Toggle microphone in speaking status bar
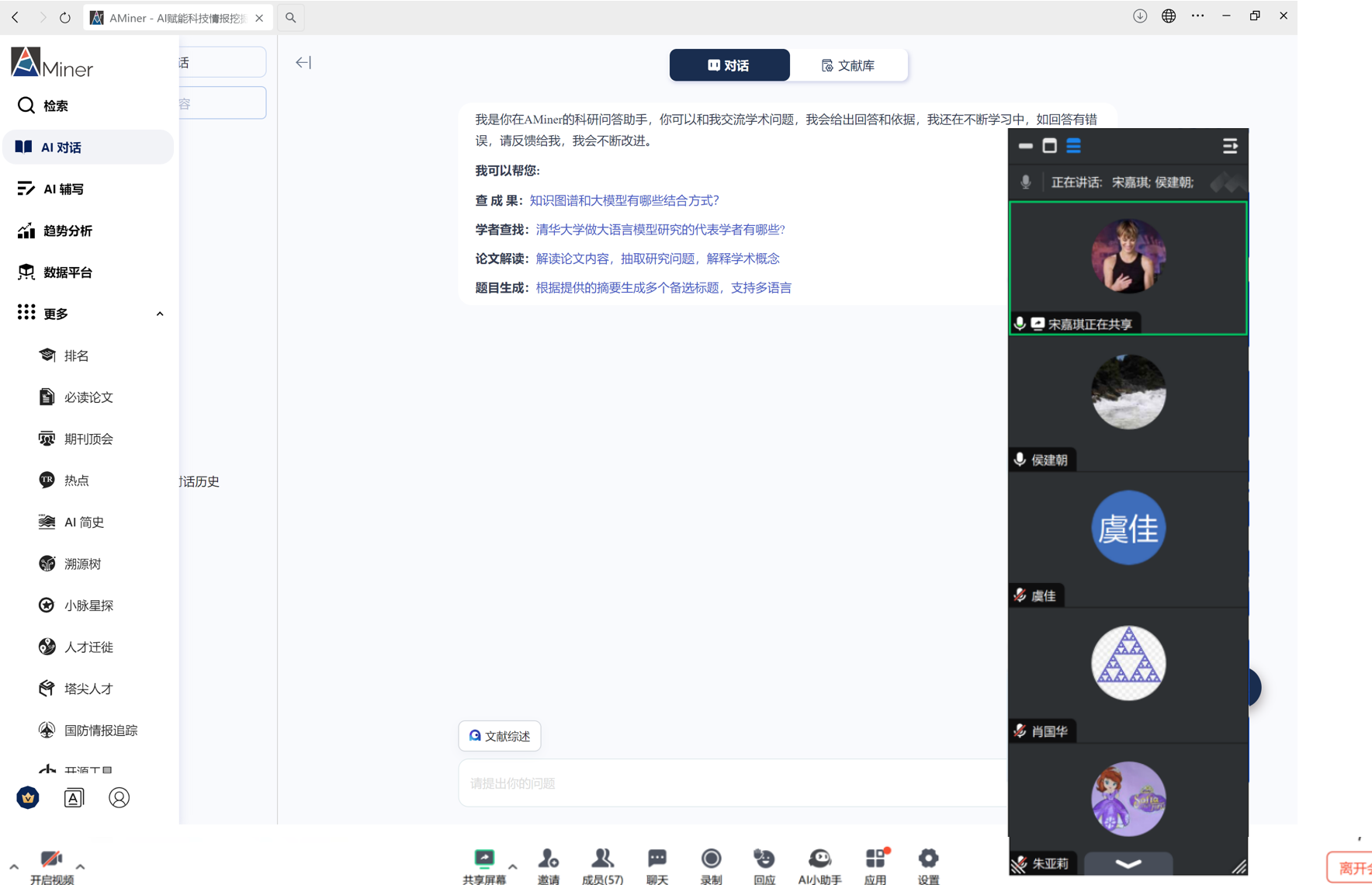 (1025, 182)
